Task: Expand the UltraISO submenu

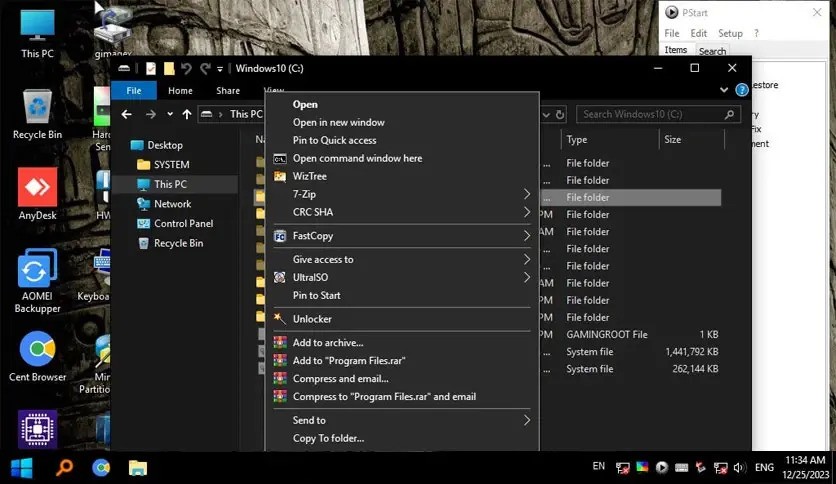Action: [x=527, y=277]
